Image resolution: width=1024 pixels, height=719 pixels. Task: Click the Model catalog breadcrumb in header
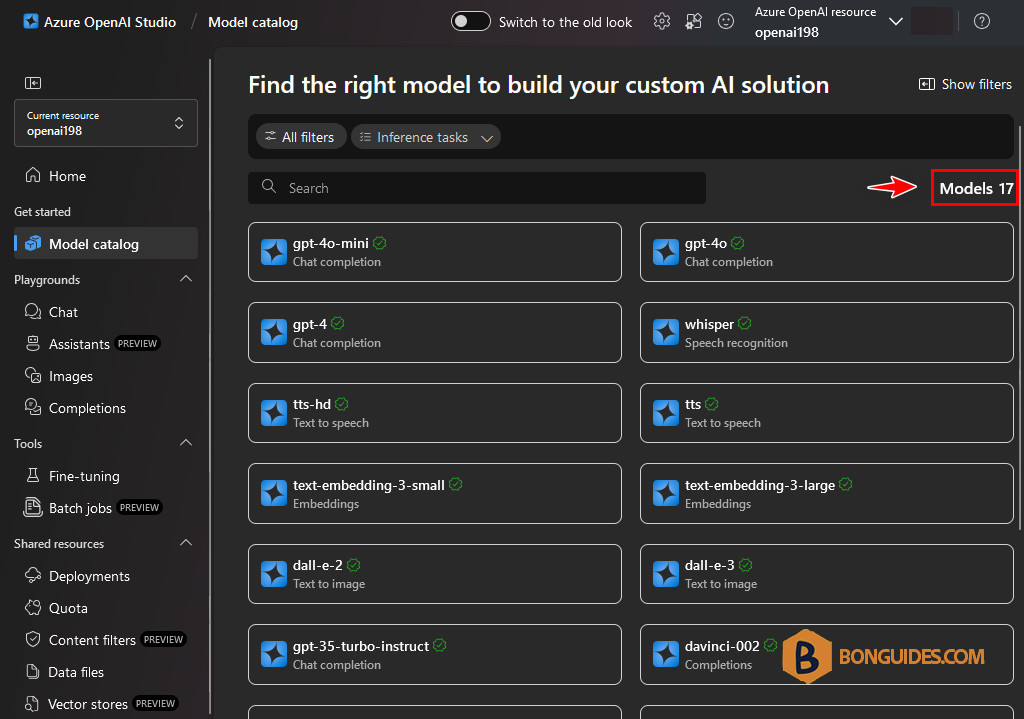click(x=253, y=22)
